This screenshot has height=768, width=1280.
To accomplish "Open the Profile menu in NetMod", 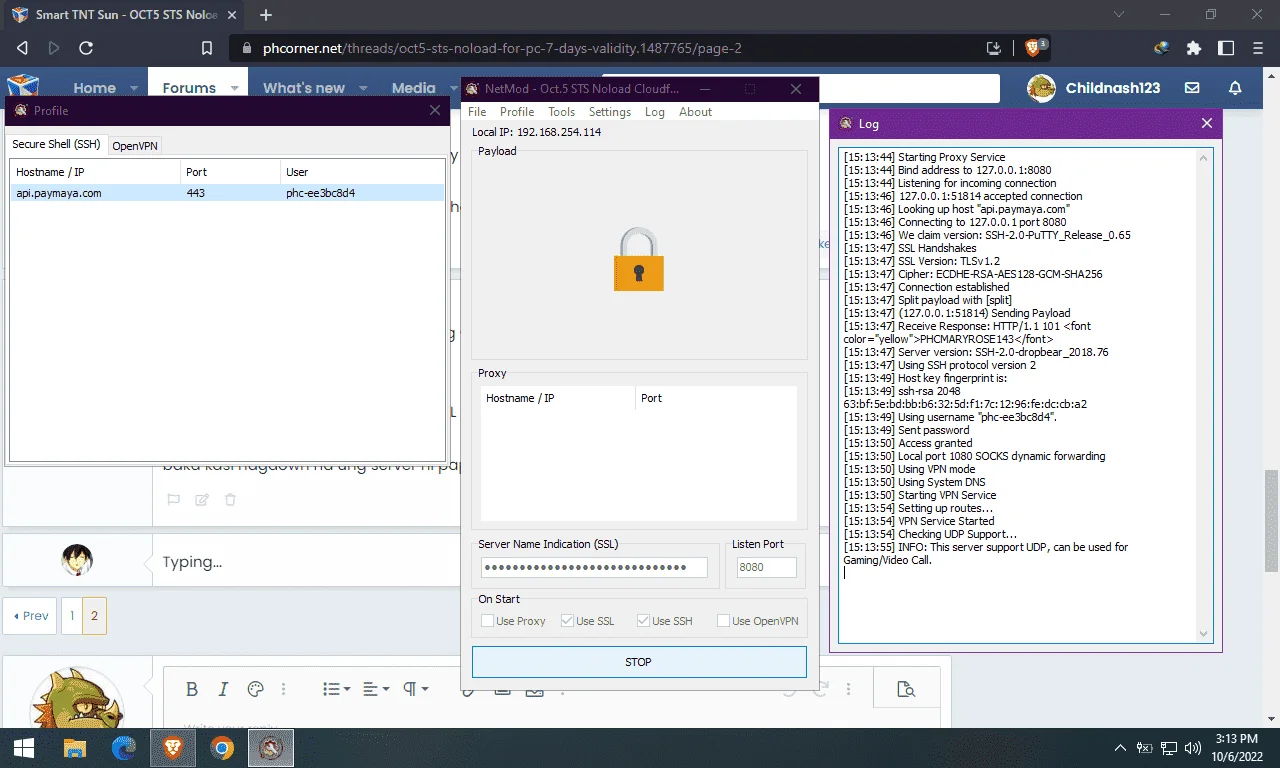I will coord(517,112).
